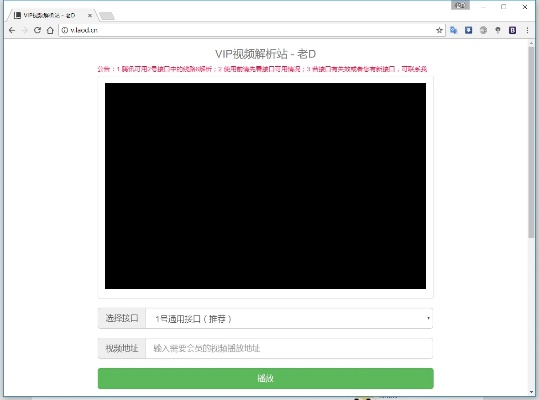Open the gray round extension icon
Viewport: 539px width, 400px height.
(483, 30)
